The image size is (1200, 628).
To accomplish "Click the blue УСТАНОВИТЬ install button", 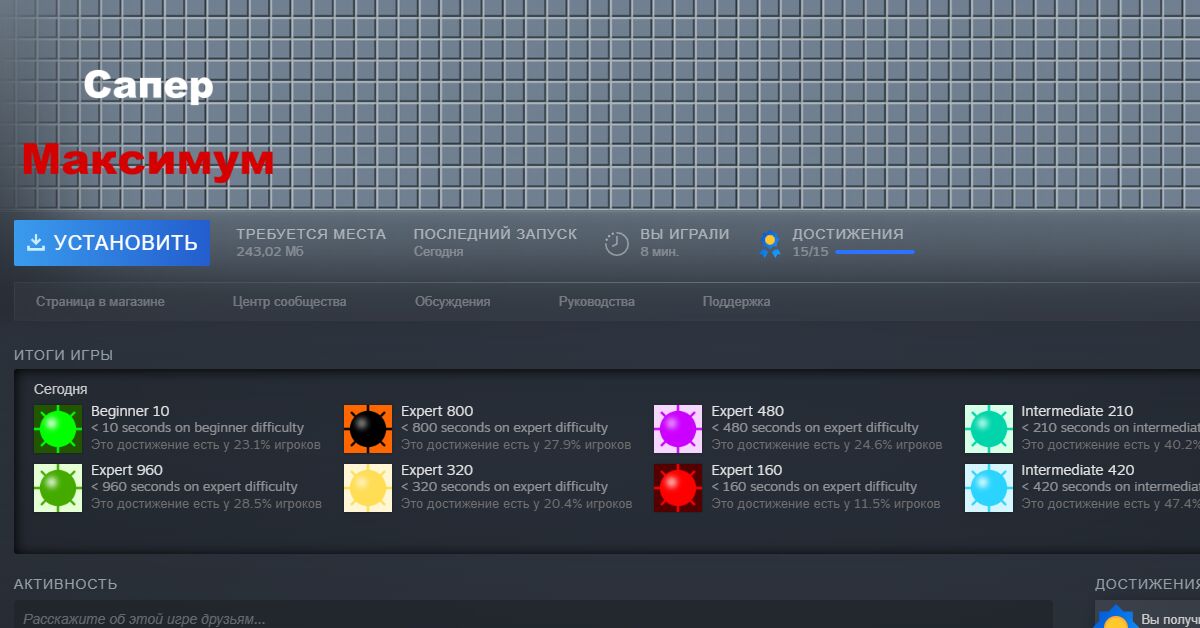I will (112, 243).
